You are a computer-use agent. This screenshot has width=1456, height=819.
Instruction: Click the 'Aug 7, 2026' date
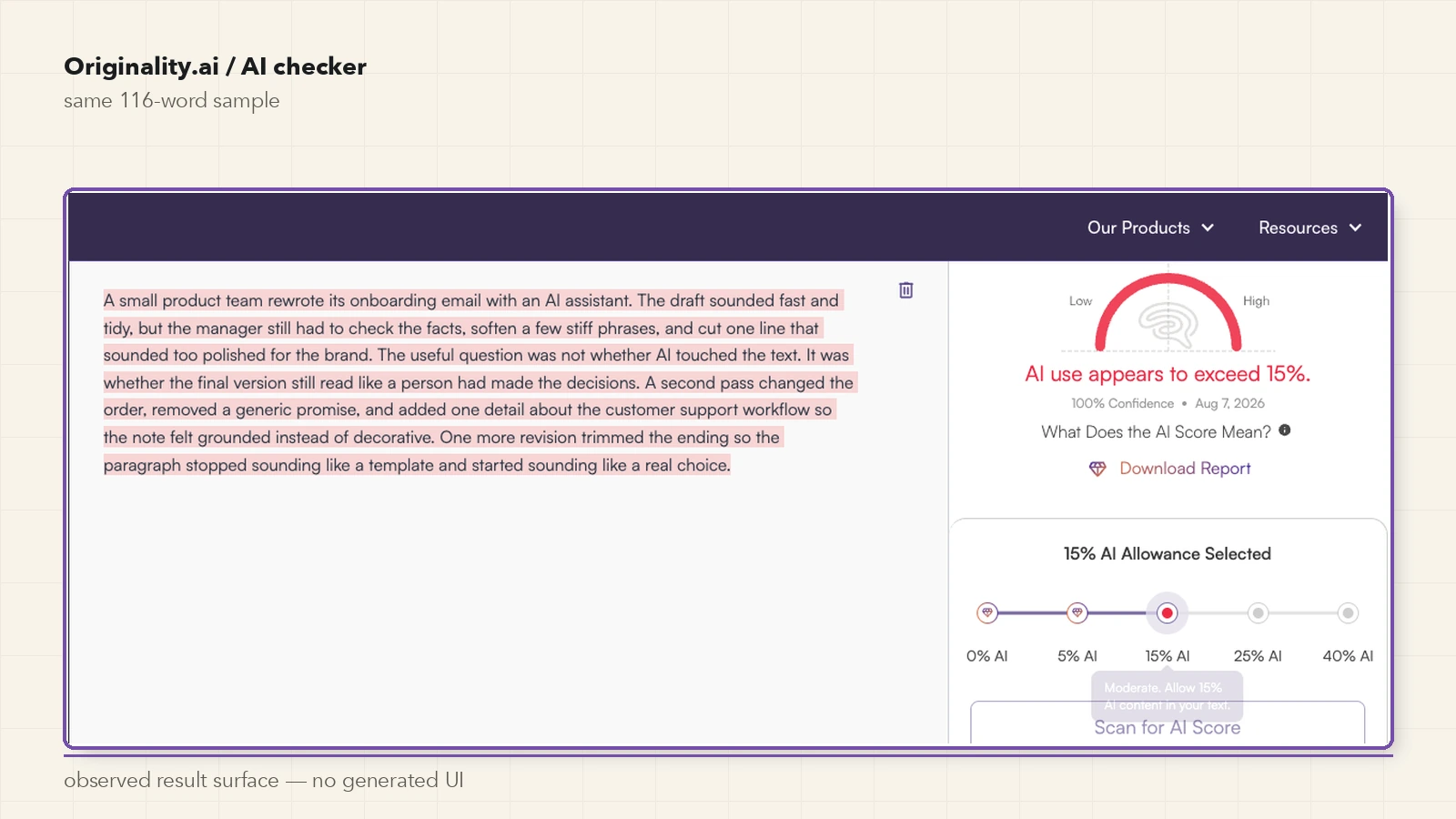(1229, 403)
